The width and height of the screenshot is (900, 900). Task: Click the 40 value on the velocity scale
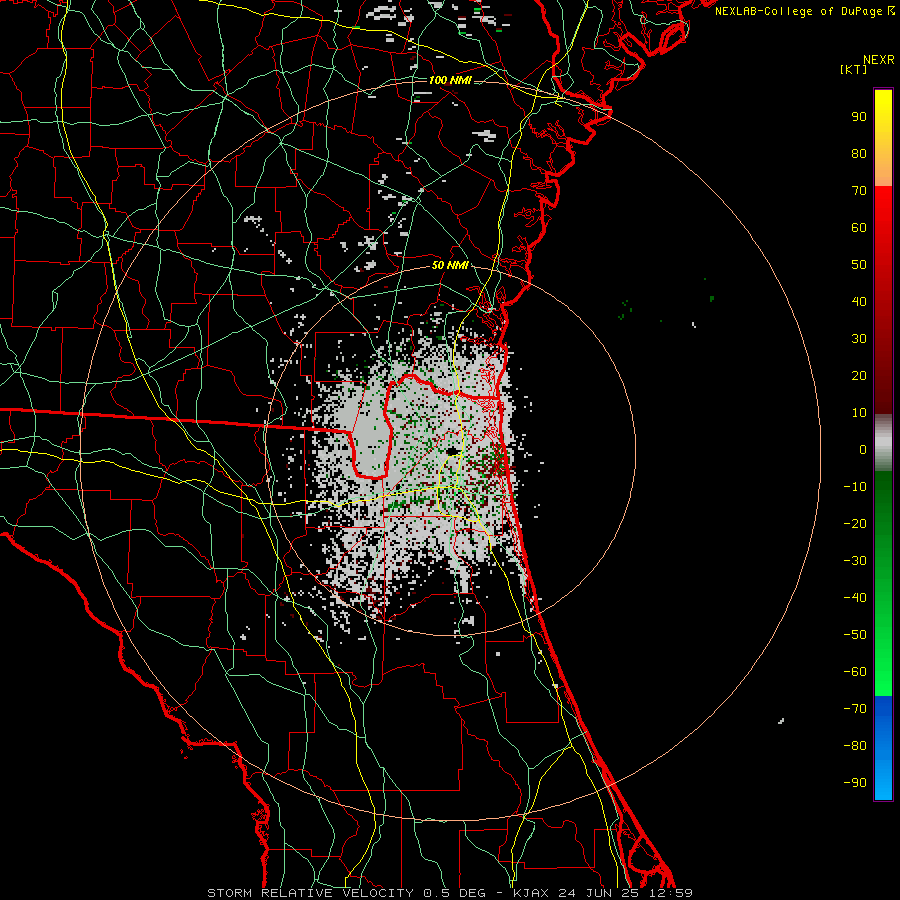click(x=859, y=302)
